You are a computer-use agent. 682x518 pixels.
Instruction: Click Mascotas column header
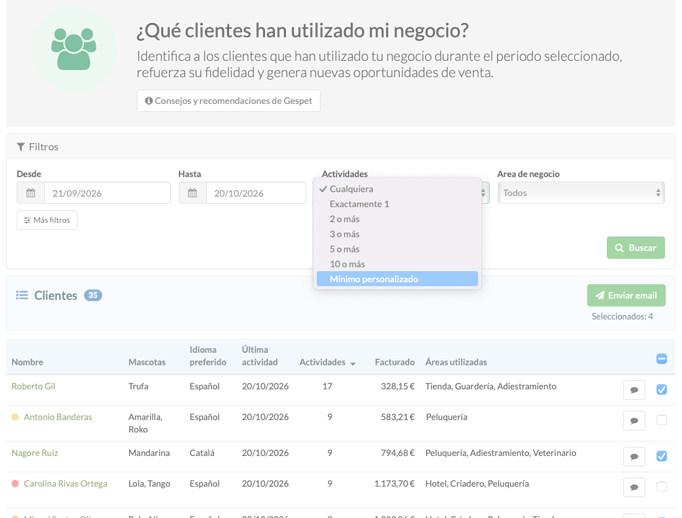[x=147, y=362]
